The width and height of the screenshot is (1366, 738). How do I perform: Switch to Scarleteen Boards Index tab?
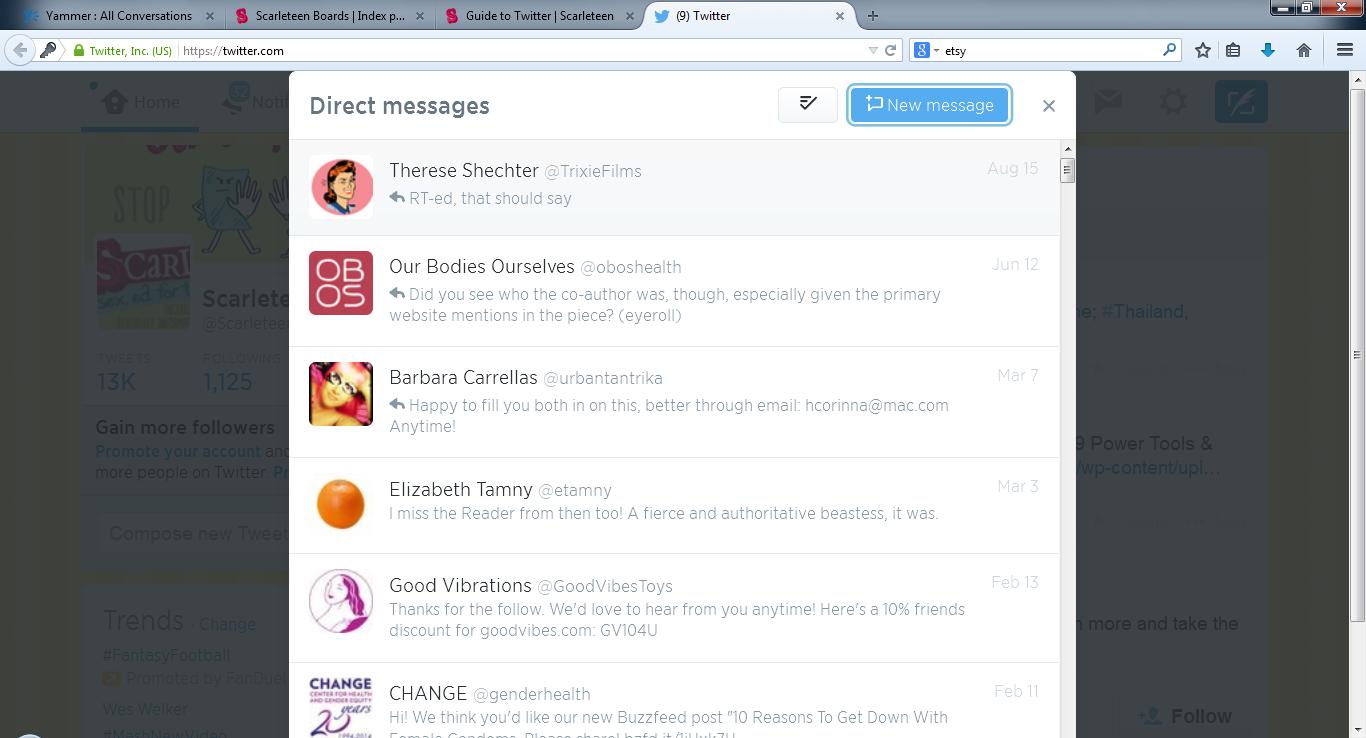(329, 16)
